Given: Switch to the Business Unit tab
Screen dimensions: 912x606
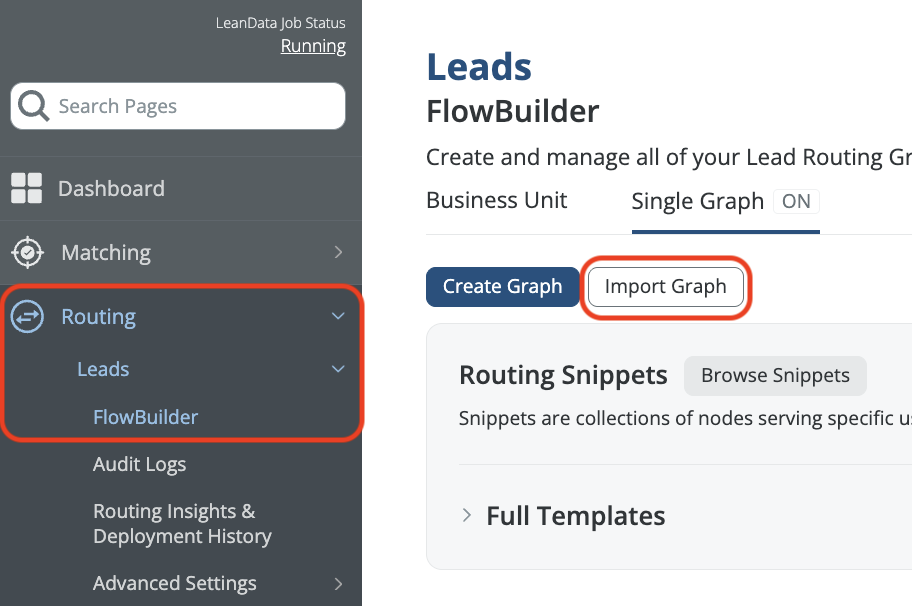Looking at the screenshot, I should 497,200.
